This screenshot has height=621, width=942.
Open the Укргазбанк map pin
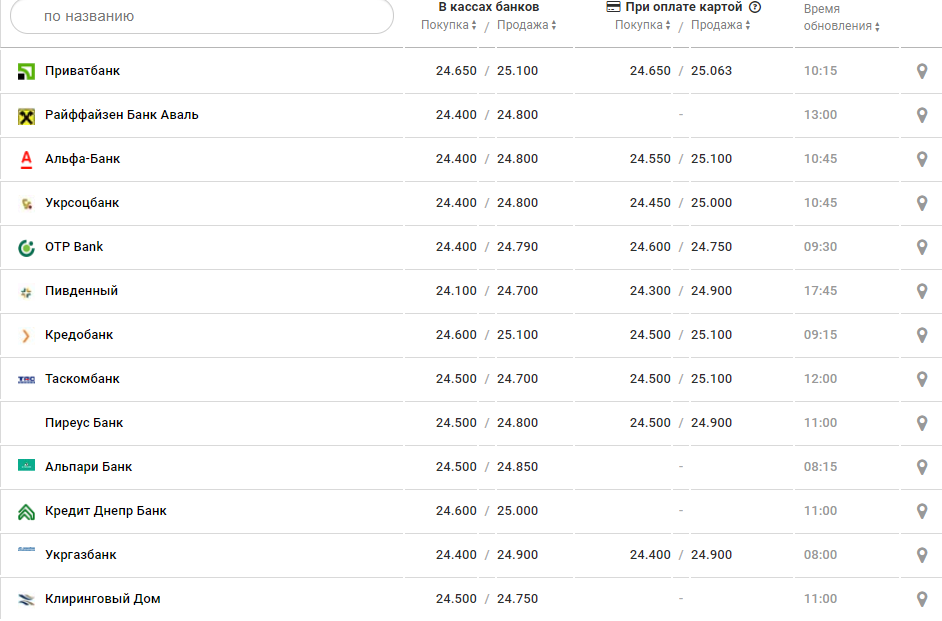922,555
